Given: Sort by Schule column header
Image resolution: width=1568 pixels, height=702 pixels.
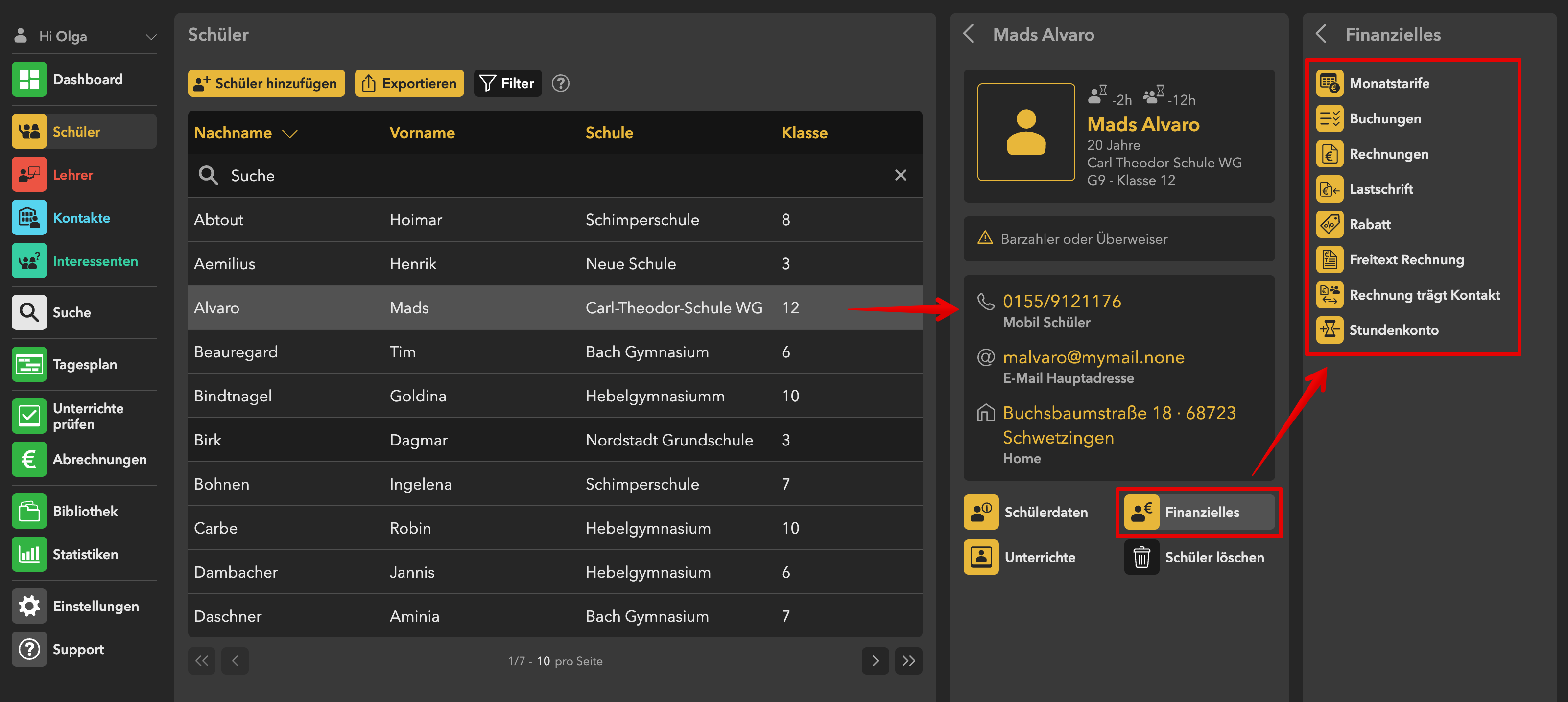Looking at the screenshot, I should coord(609,133).
